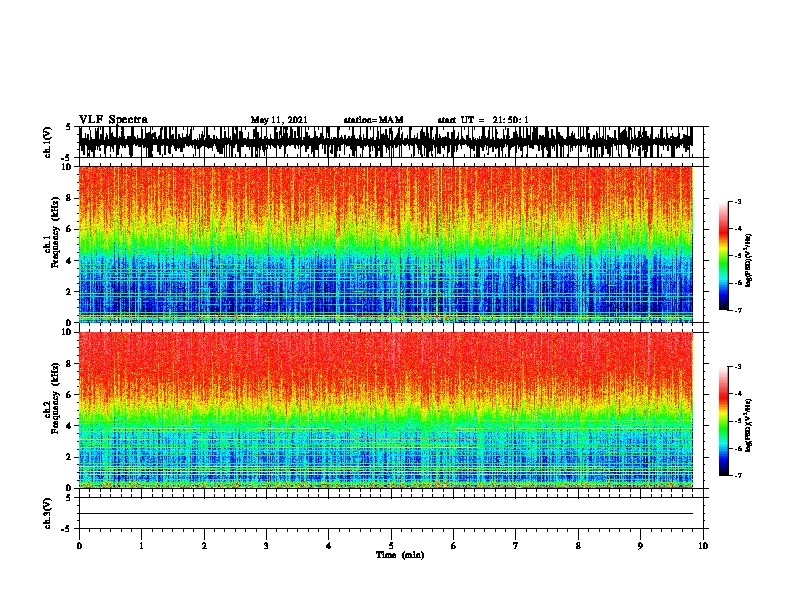The width and height of the screenshot is (792, 612).
Task: Click the 'start UT = 21:50:1' header text
Action: pyautogui.click(x=483, y=120)
